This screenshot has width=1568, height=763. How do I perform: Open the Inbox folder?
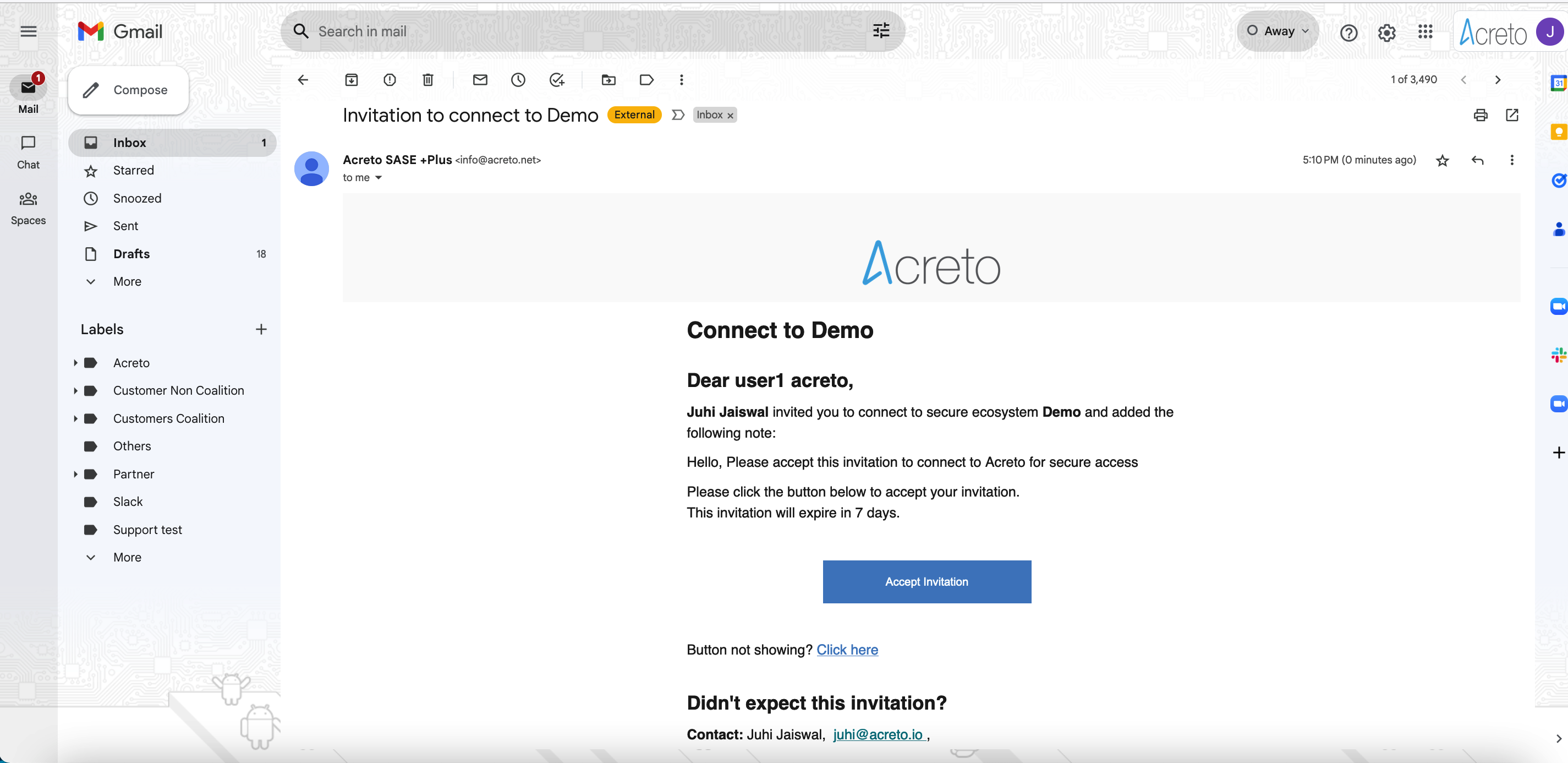pyautogui.click(x=172, y=143)
